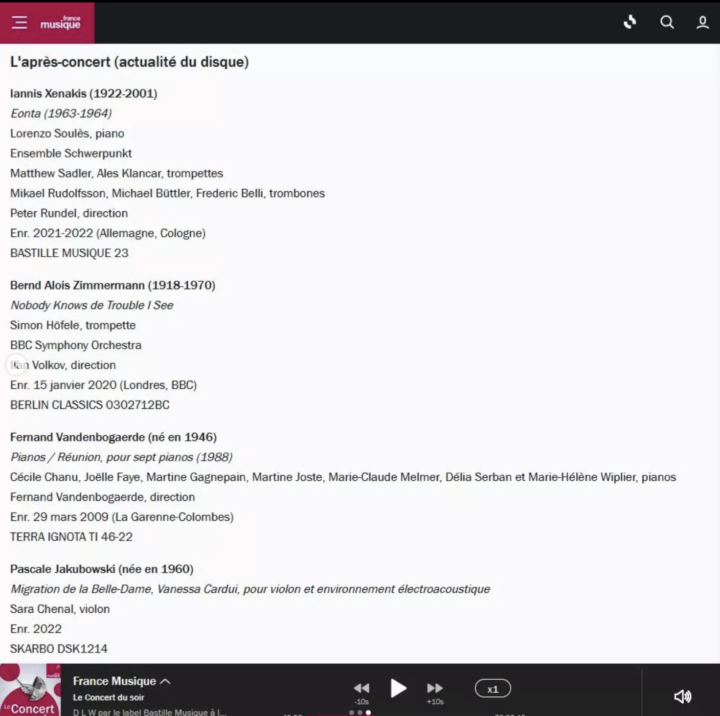Open the Le Concert du soir title
Viewport: 720px width, 716px height.
108,697
